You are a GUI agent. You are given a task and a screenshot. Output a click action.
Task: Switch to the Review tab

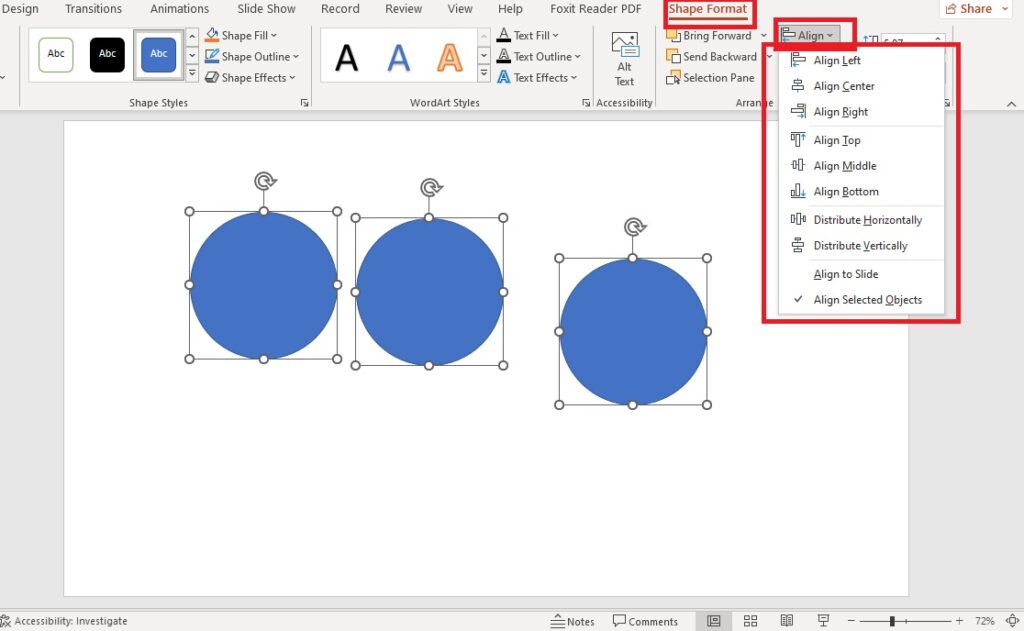[x=403, y=9]
